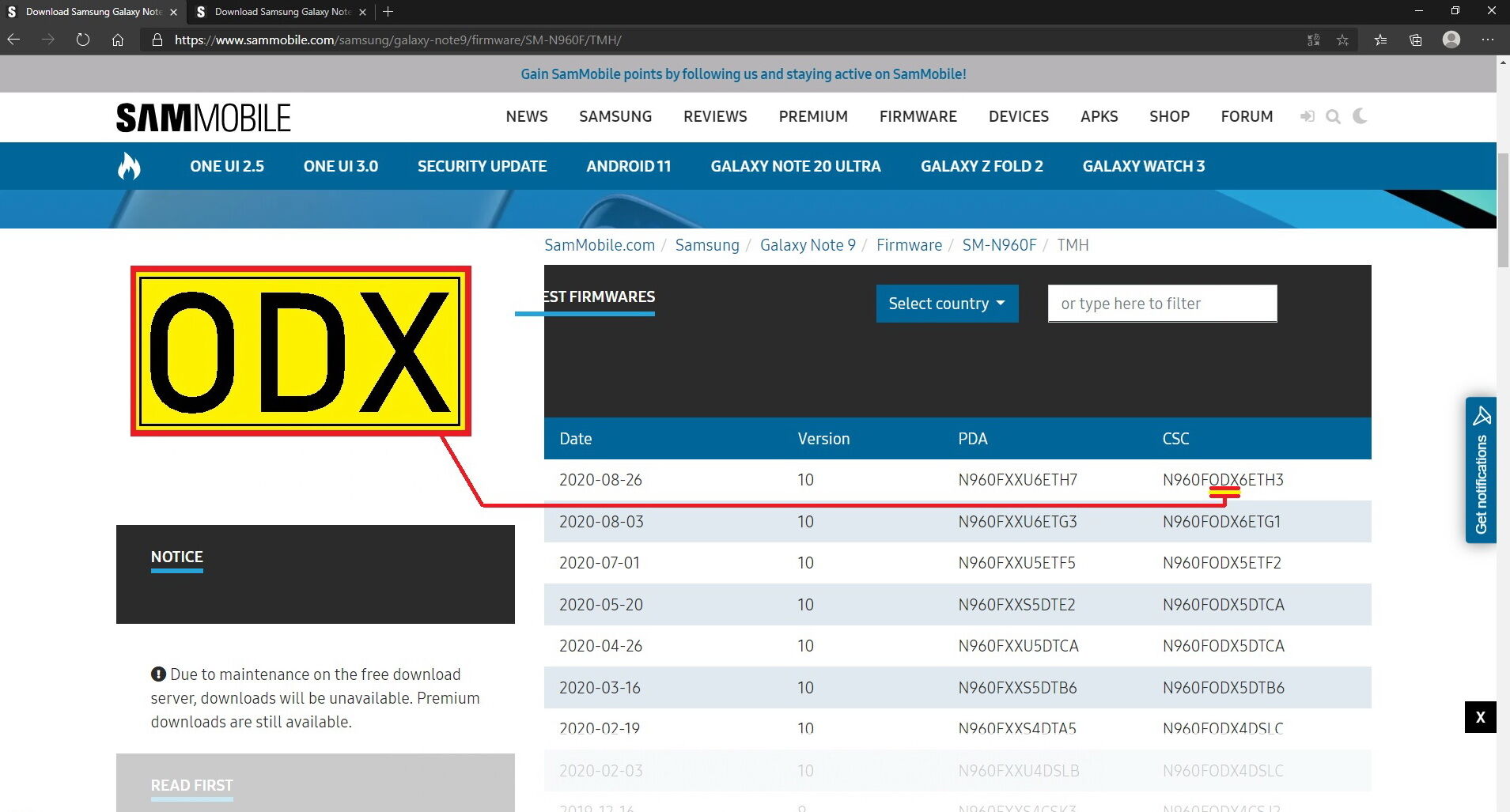Click the SamMobile.com breadcrumb
Viewport: 1510px width, 812px height.
[600, 245]
